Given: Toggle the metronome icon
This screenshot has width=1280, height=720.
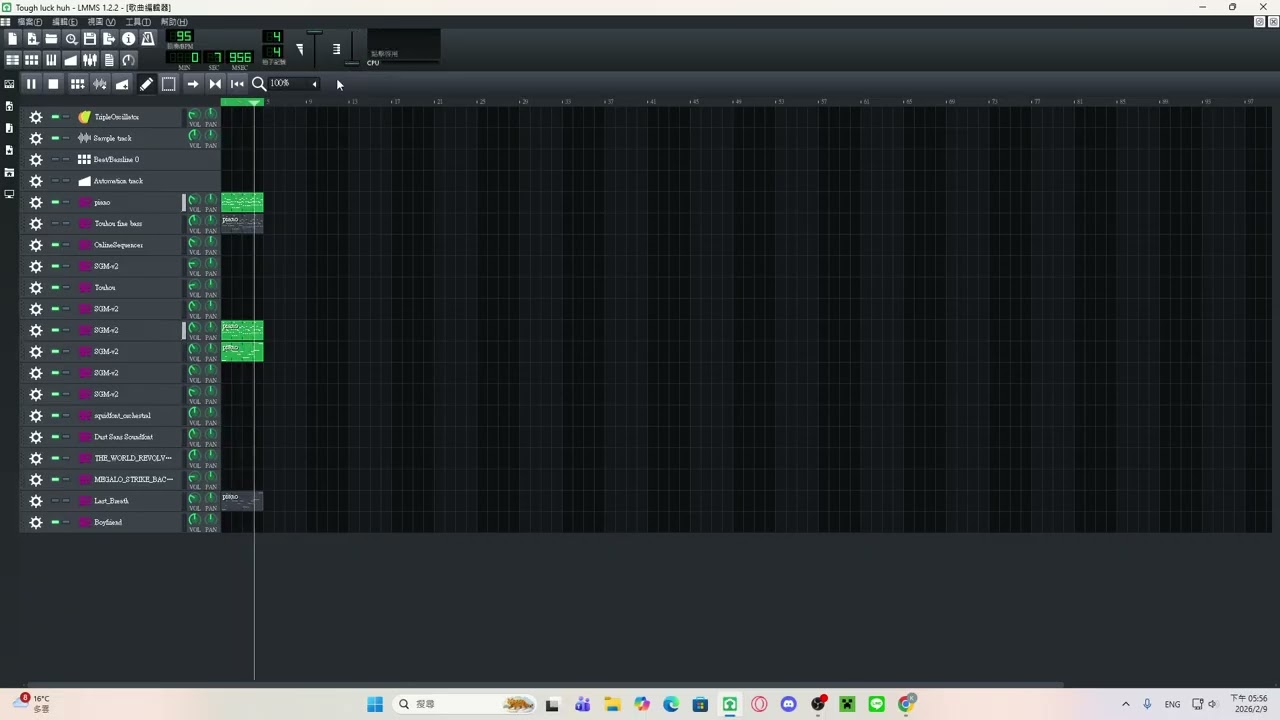Looking at the screenshot, I should pos(148,39).
